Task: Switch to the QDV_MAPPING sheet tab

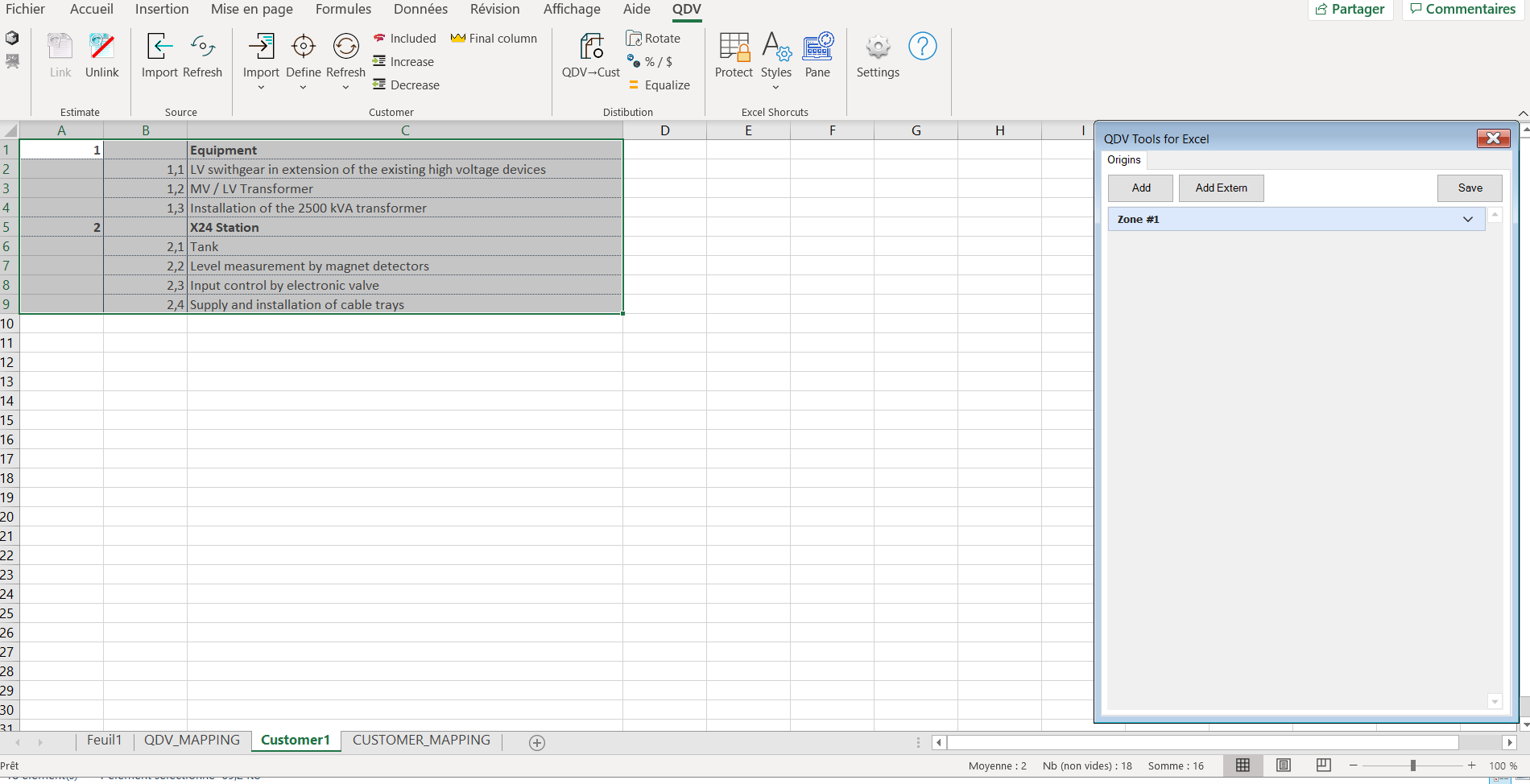Action: pyautogui.click(x=192, y=741)
